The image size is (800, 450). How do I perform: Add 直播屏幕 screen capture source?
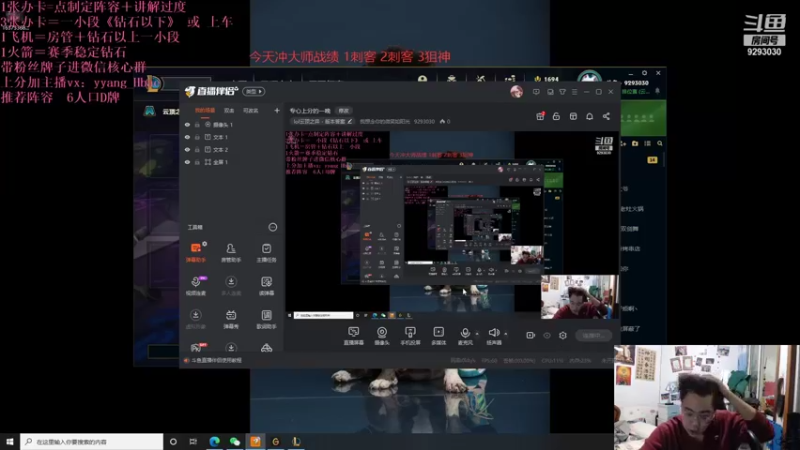coord(354,336)
